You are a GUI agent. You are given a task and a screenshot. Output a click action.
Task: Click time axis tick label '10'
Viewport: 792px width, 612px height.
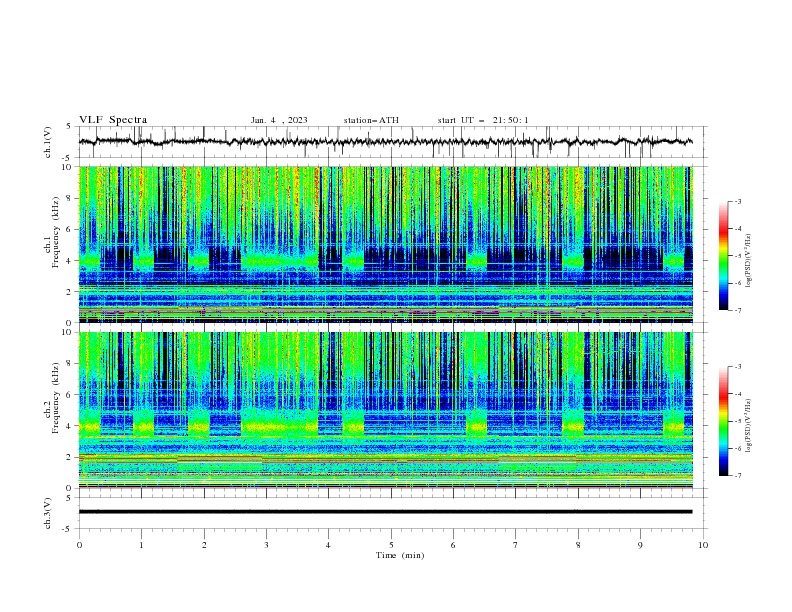point(703,545)
